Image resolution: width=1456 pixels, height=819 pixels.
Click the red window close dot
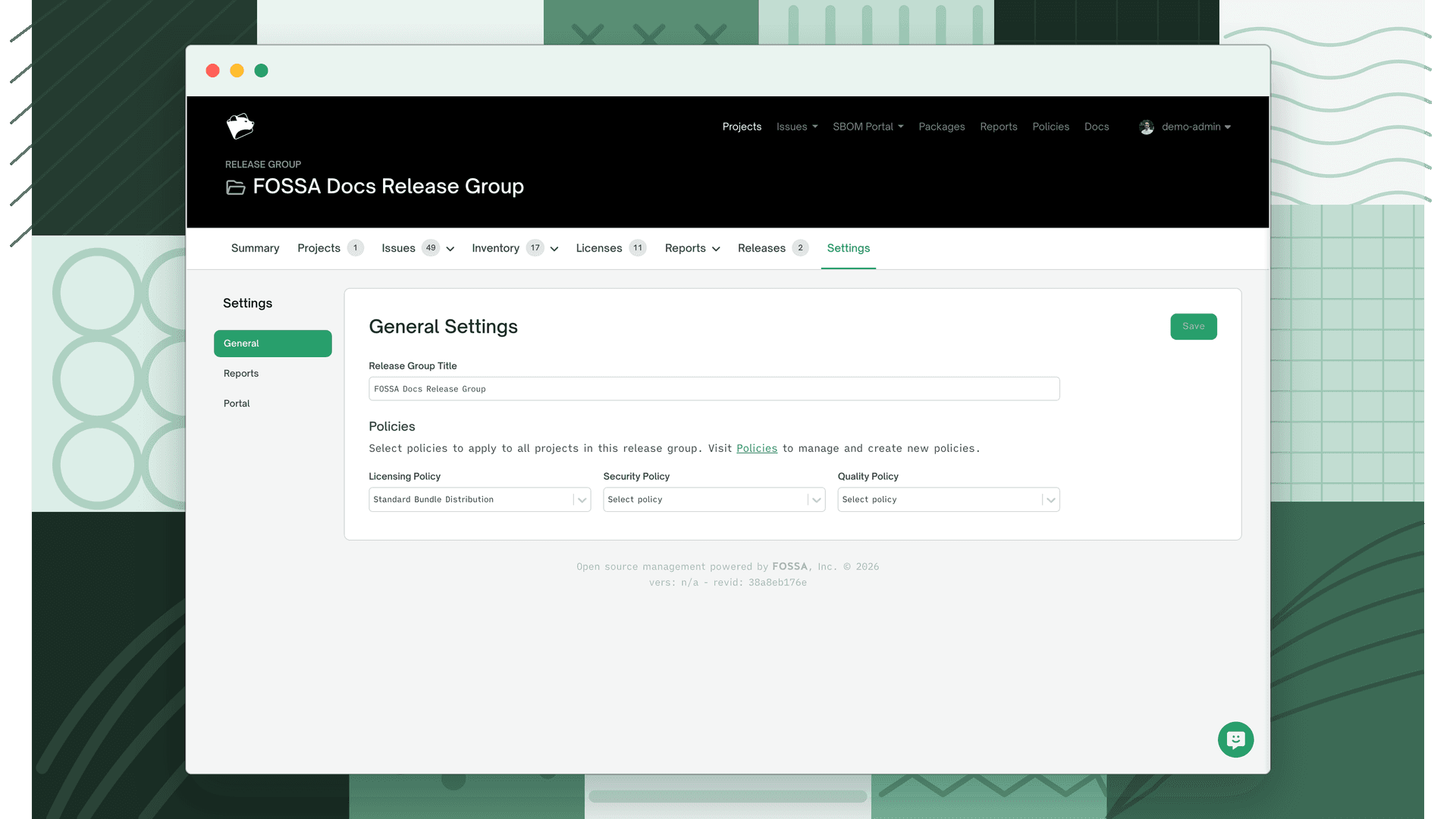[x=213, y=71]
